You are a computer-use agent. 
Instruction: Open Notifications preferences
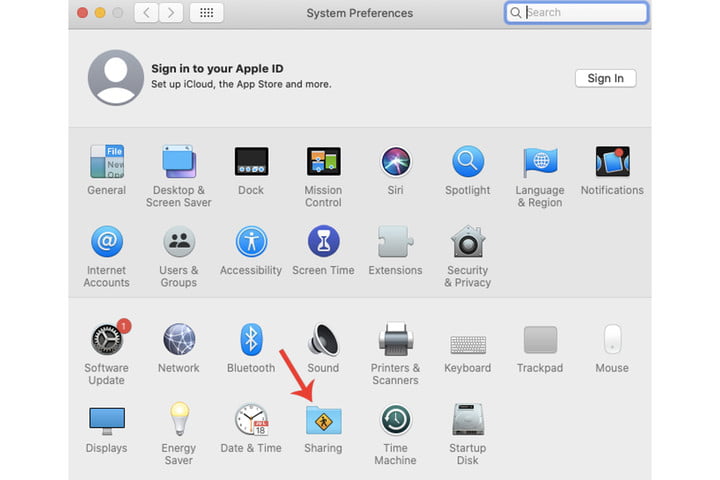pyautogui.click(x=612, y=162)
